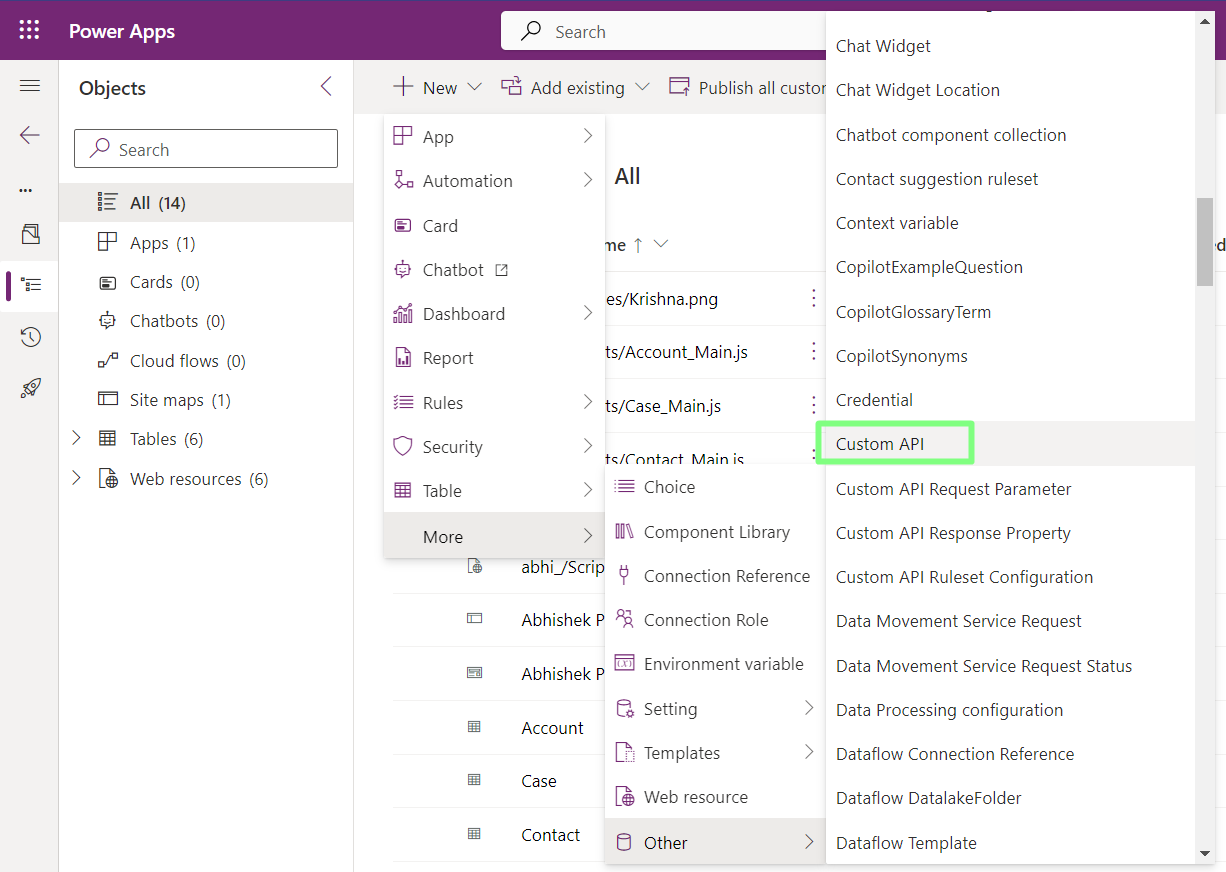Choose Connection Role from submenu
Viewport: 1226px width, 872px height.
[715, 619]
